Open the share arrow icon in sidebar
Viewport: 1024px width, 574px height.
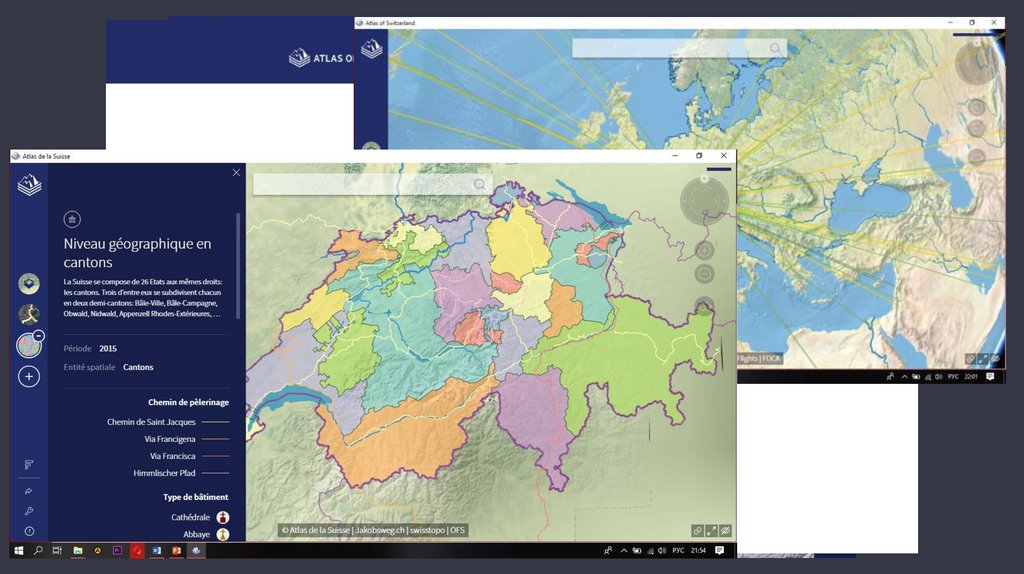pyautogui.click(x=29, y=491)
